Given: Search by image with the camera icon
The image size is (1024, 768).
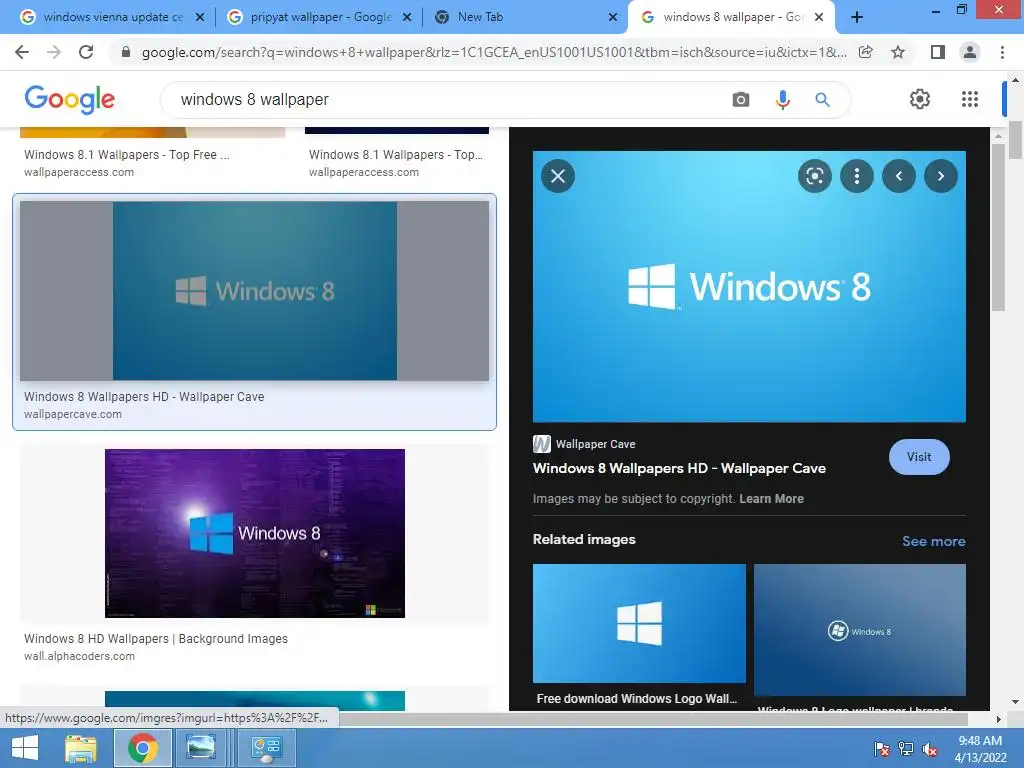Looking at the screenshot, I should tap(741, 100).
